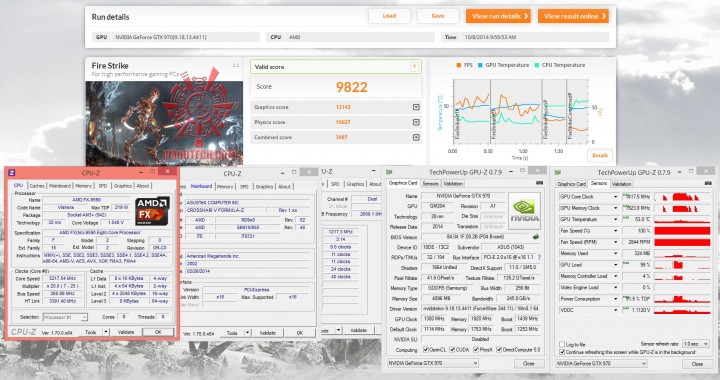The image size is (720, 380).
Task: Click Close in GPU-Z Sensors window
Action: (x=697, y=363)
